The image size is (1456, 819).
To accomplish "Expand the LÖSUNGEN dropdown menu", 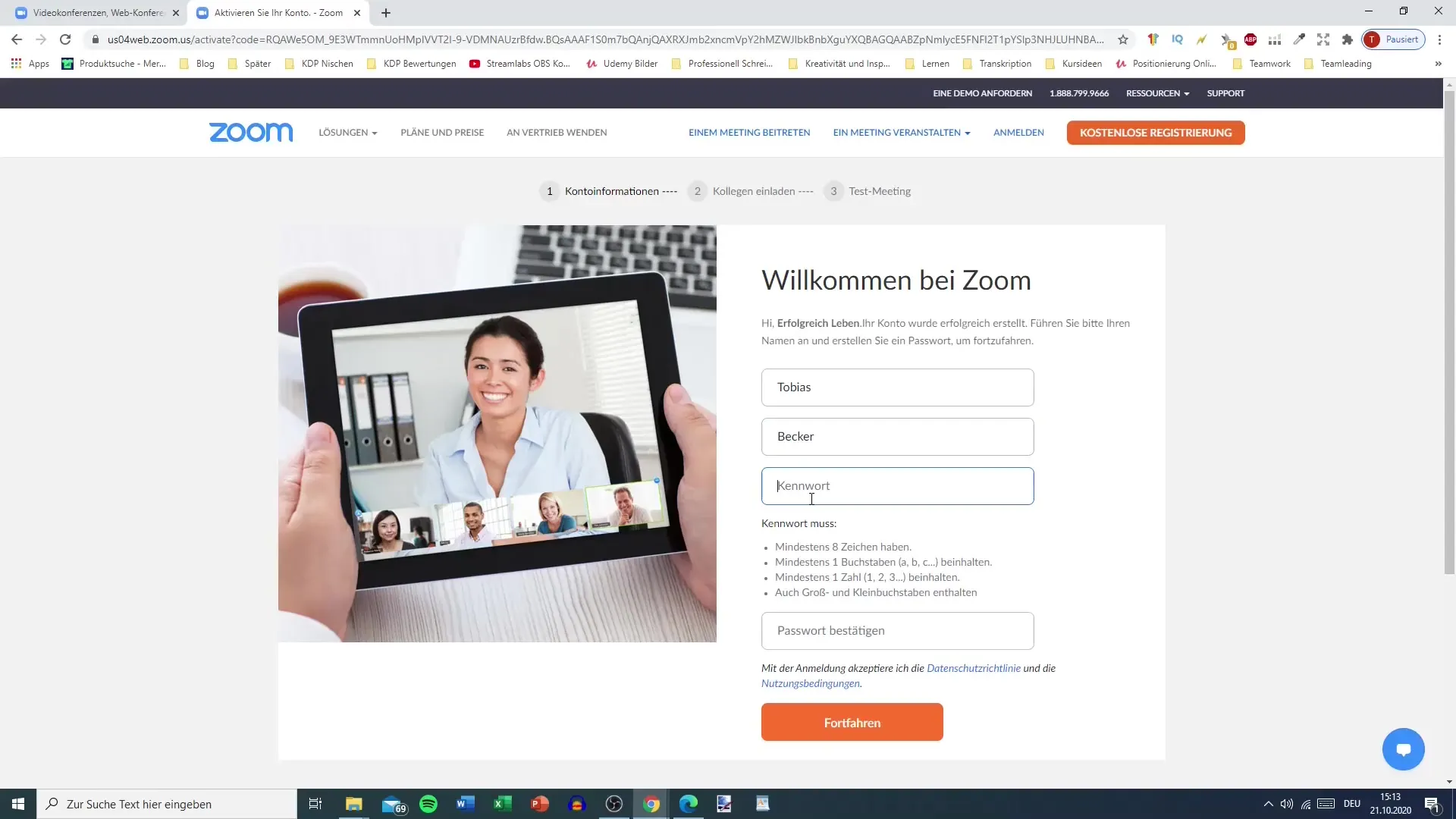I will point(349,132).
